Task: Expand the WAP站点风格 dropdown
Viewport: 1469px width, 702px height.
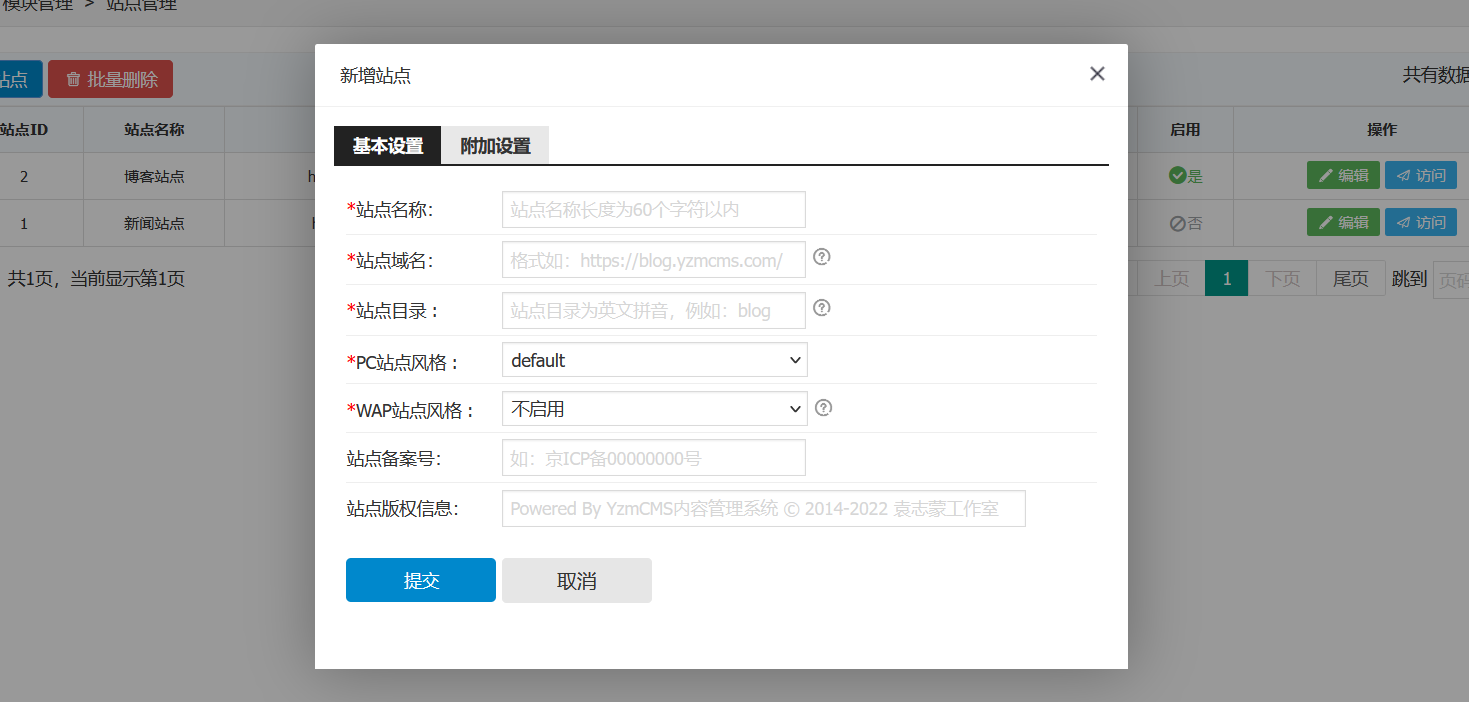Action: 654,408
